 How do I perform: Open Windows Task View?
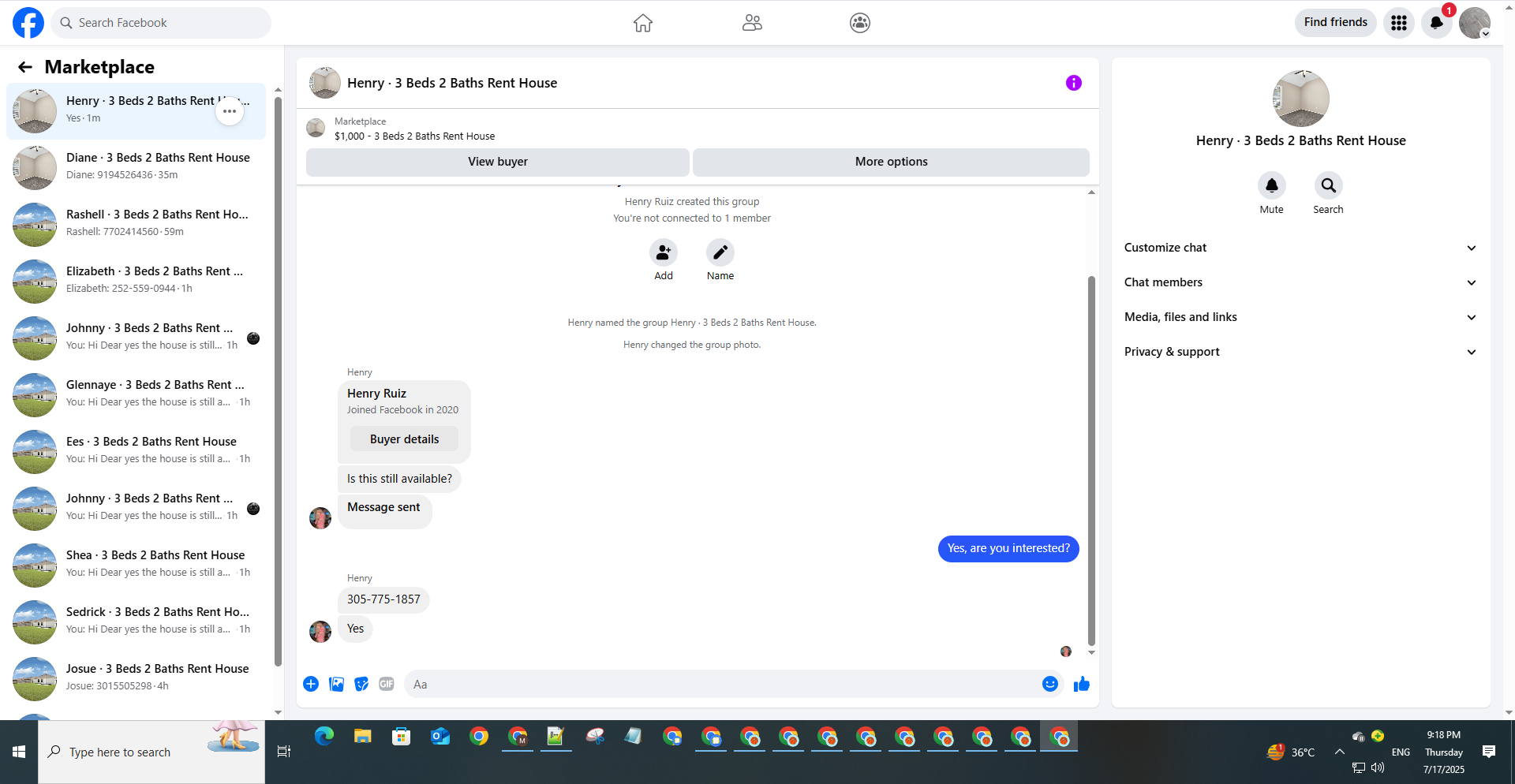click(x=284, y=752)
